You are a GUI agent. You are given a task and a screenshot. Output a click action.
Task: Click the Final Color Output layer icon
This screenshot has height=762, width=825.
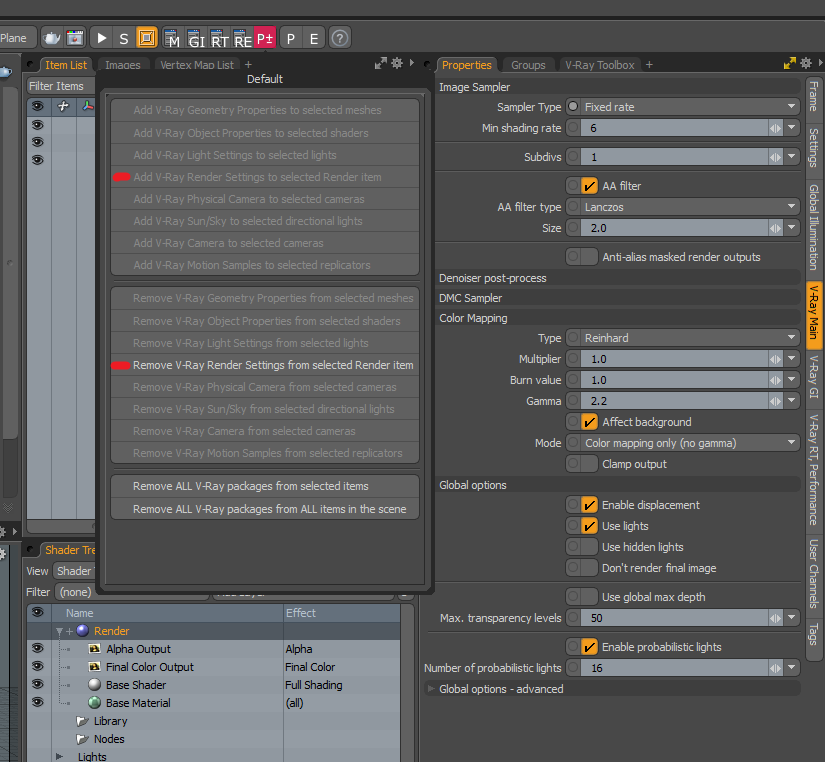click(x=95, y=666)
